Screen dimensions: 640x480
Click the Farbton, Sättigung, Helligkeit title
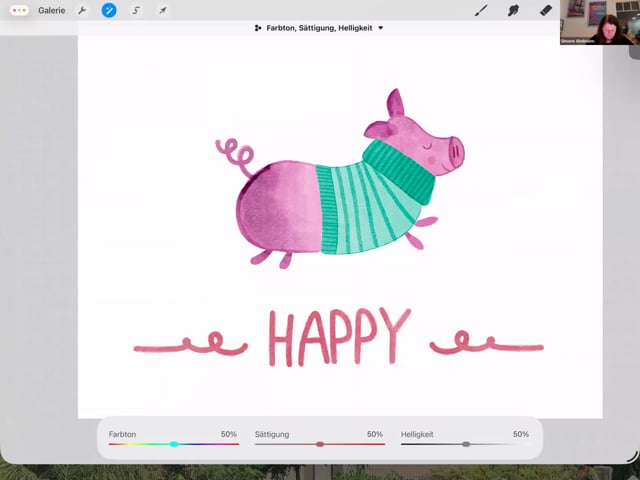(x=319, y=28)
